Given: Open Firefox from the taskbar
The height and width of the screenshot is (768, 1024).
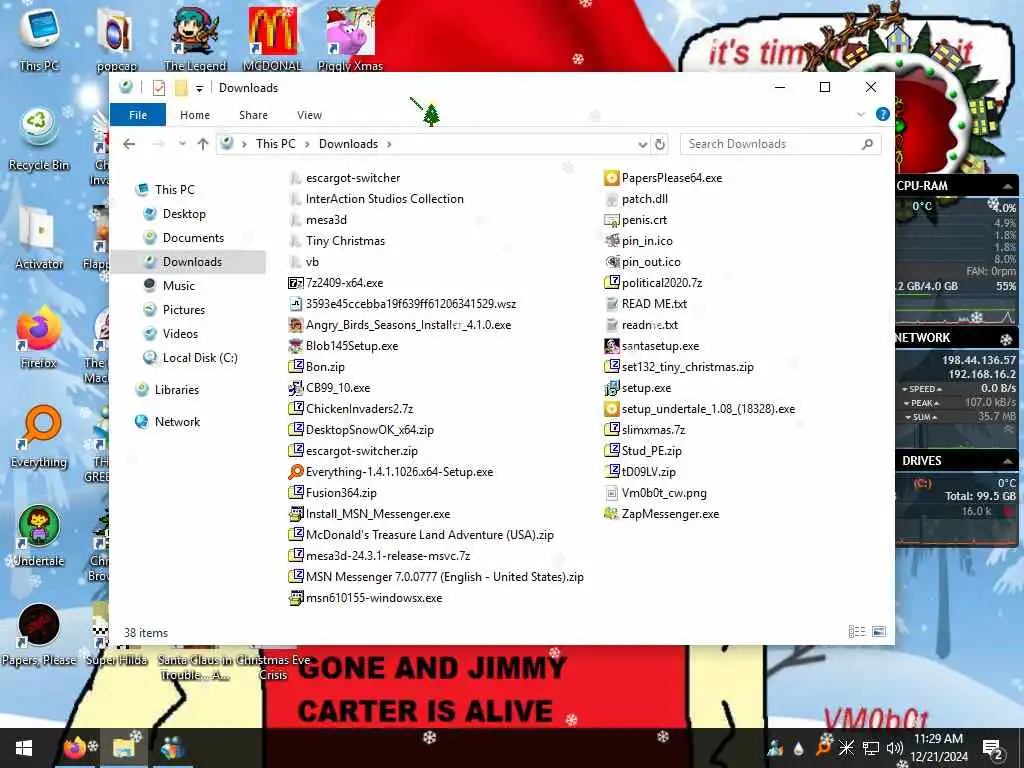Looking at the screenshot, I should coord(74,748).
